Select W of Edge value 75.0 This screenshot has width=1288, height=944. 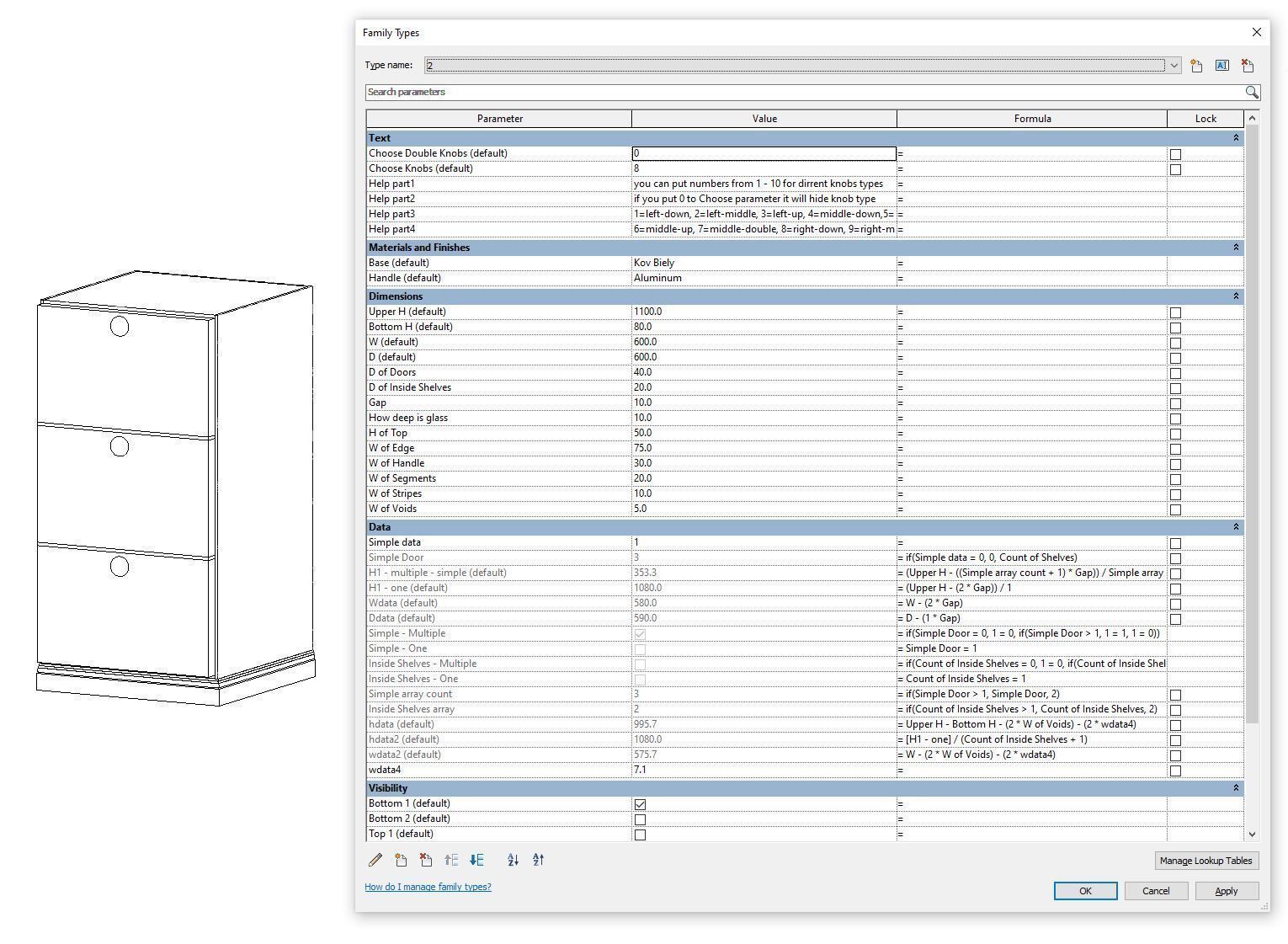pos(764,448)
